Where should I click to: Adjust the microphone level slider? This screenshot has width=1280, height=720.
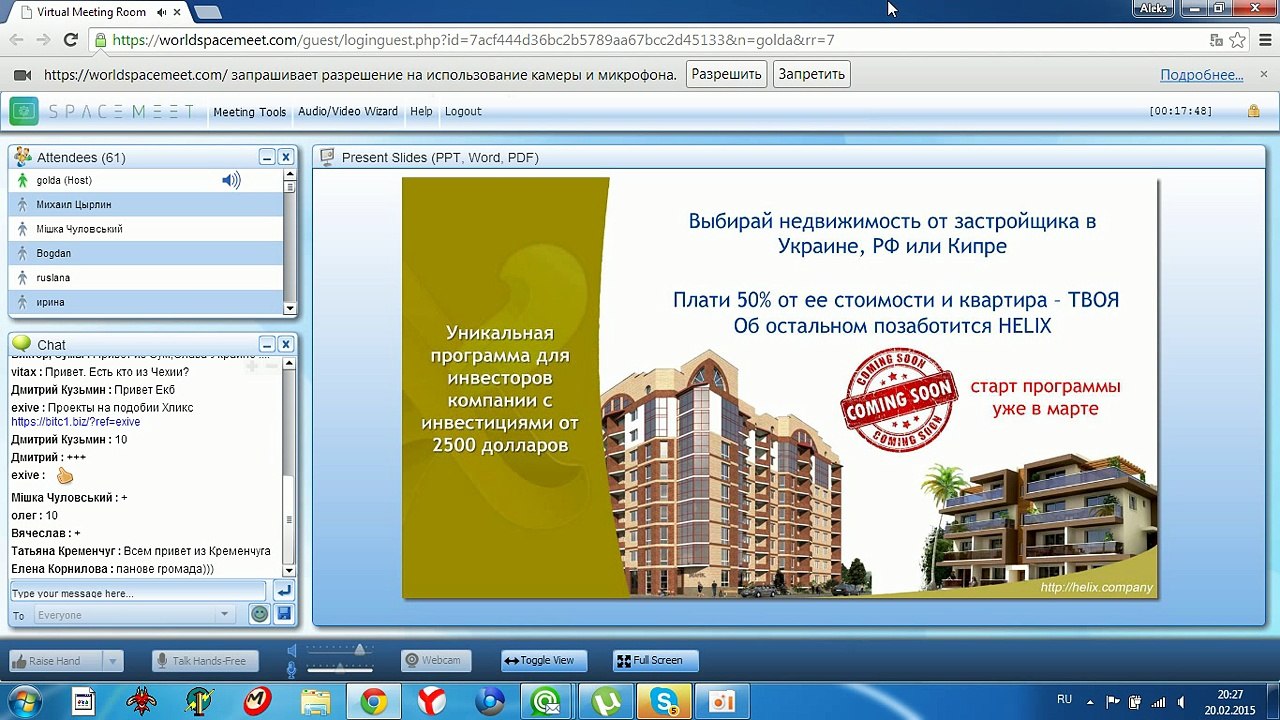tap(340, 667)
